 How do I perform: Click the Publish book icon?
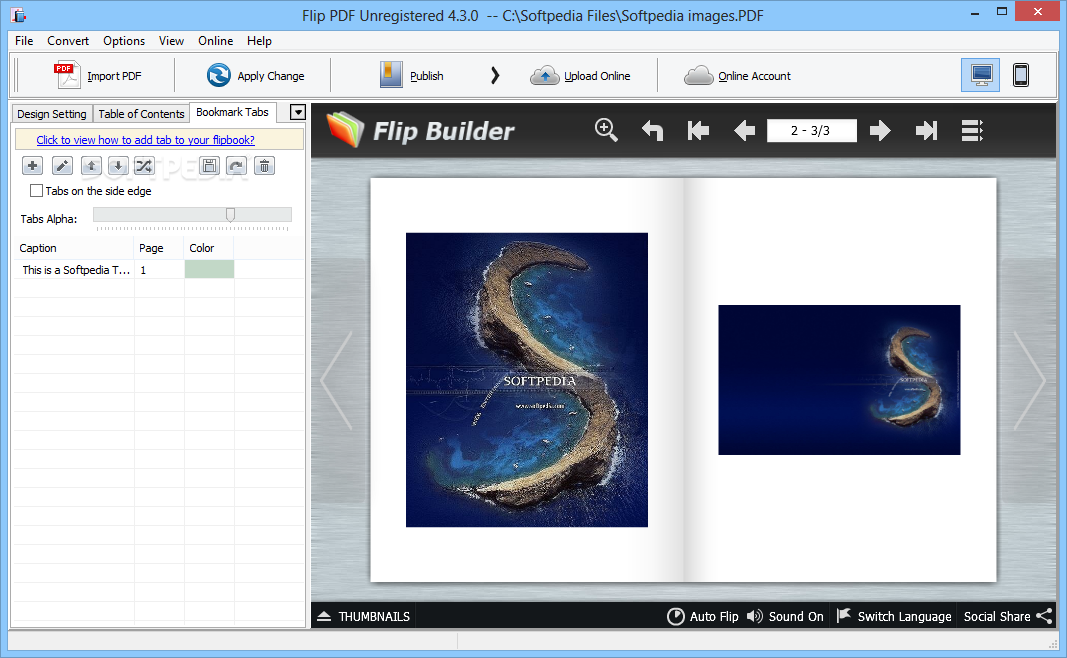[x=391, y=75]
